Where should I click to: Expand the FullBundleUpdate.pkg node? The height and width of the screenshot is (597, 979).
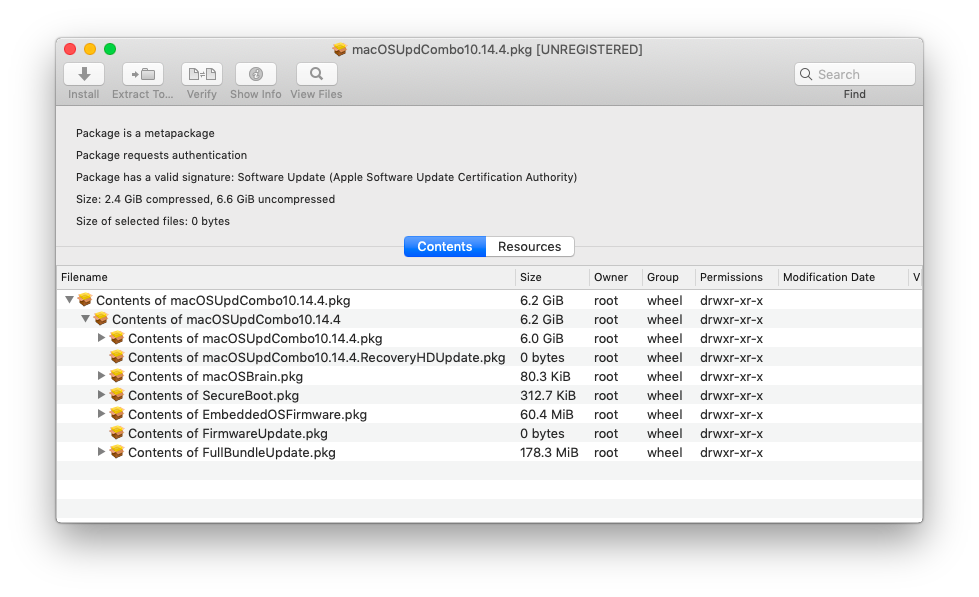pyautogui.click(x=101, y=451)
